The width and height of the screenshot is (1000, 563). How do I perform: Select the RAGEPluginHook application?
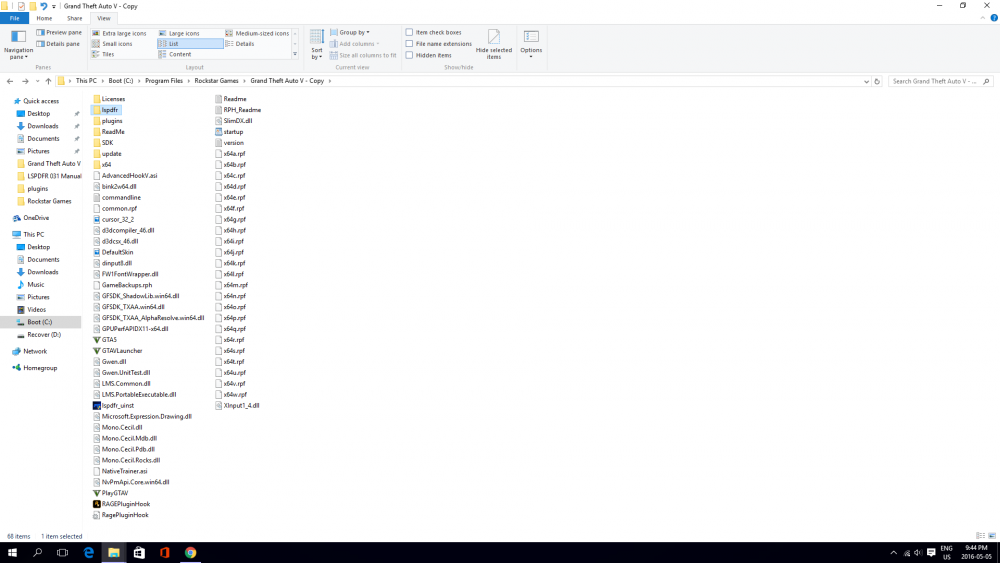click(x=121, y=504)
